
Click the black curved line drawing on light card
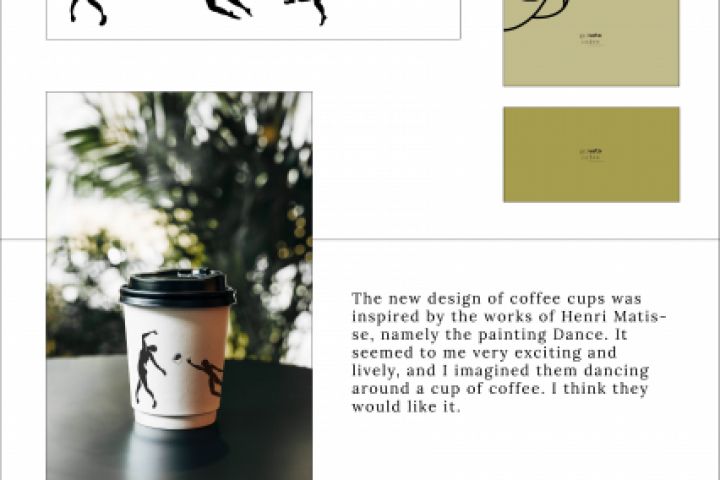(x=536, y=15)
